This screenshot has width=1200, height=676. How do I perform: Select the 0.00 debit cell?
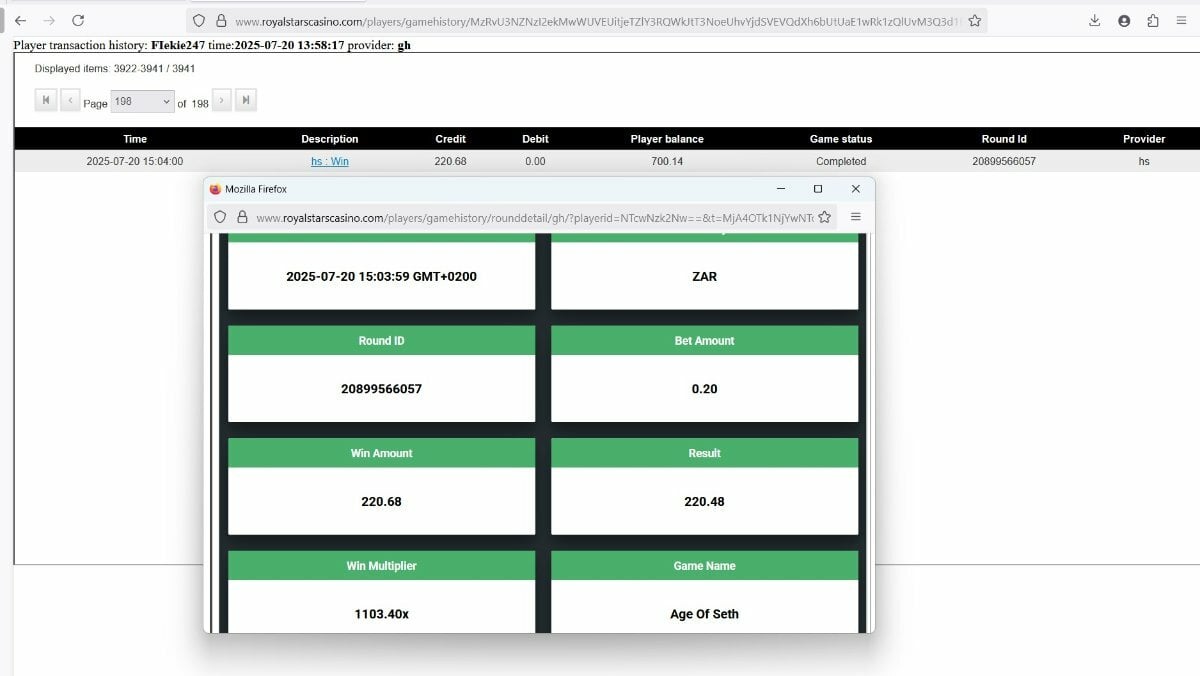point(535,161)
